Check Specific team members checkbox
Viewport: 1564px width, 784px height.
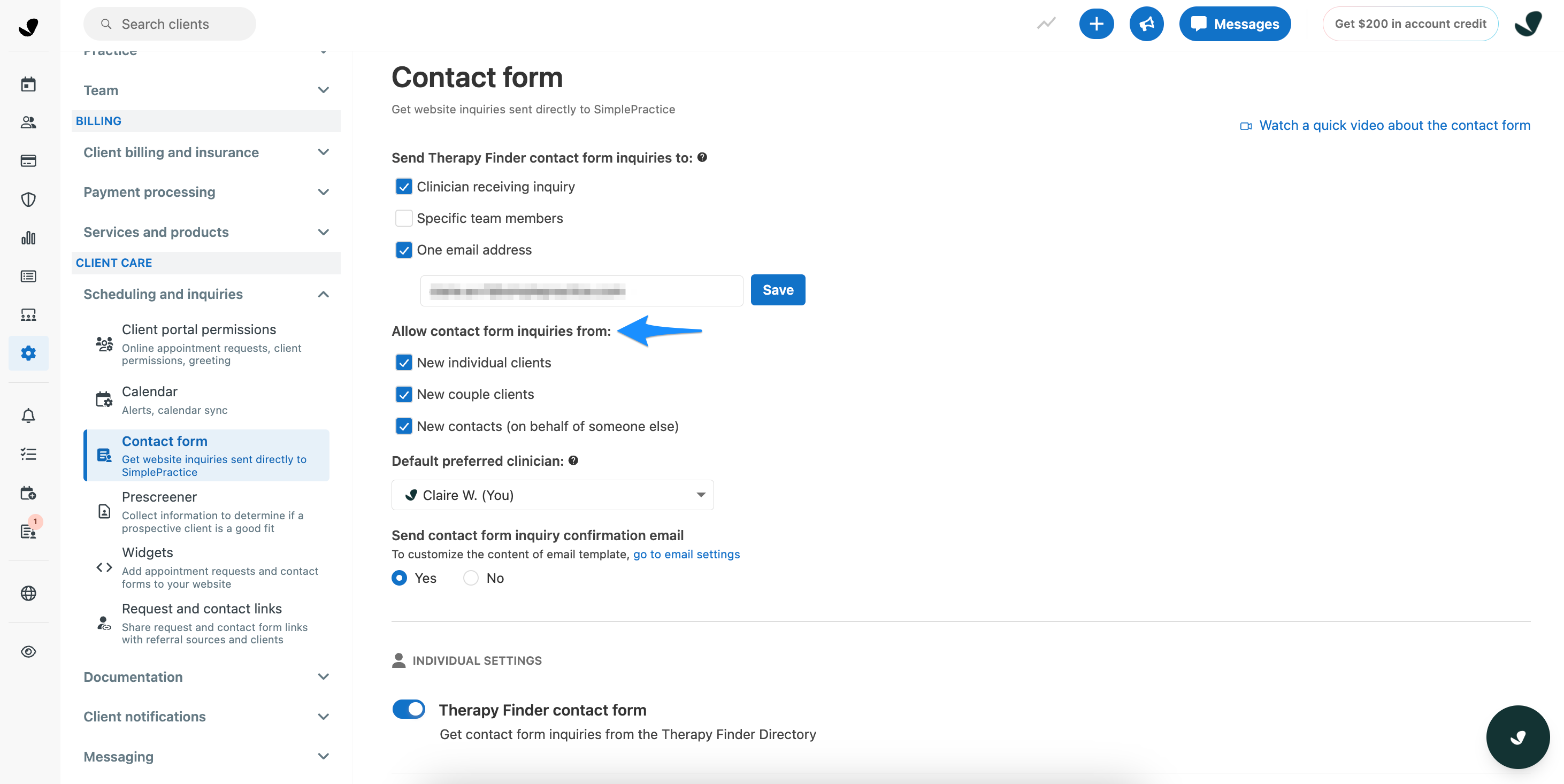pos(404,218)
